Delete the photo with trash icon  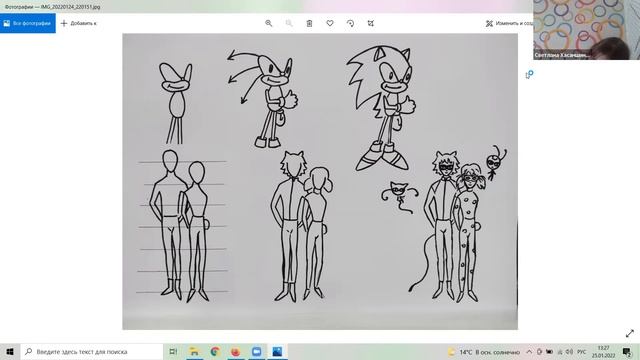tap(309, 23)
